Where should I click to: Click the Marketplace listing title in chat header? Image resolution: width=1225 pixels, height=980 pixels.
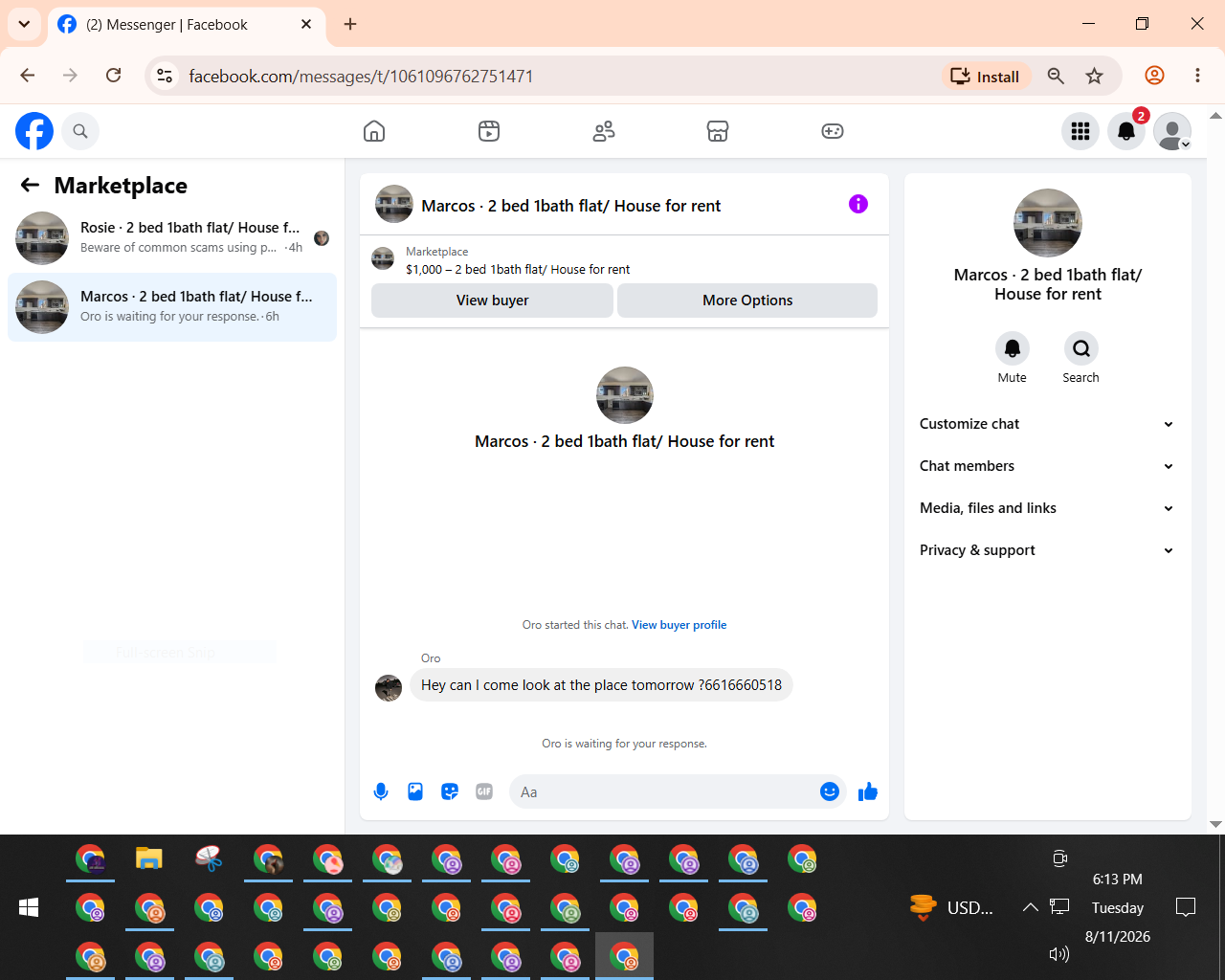tap(571, 206)
